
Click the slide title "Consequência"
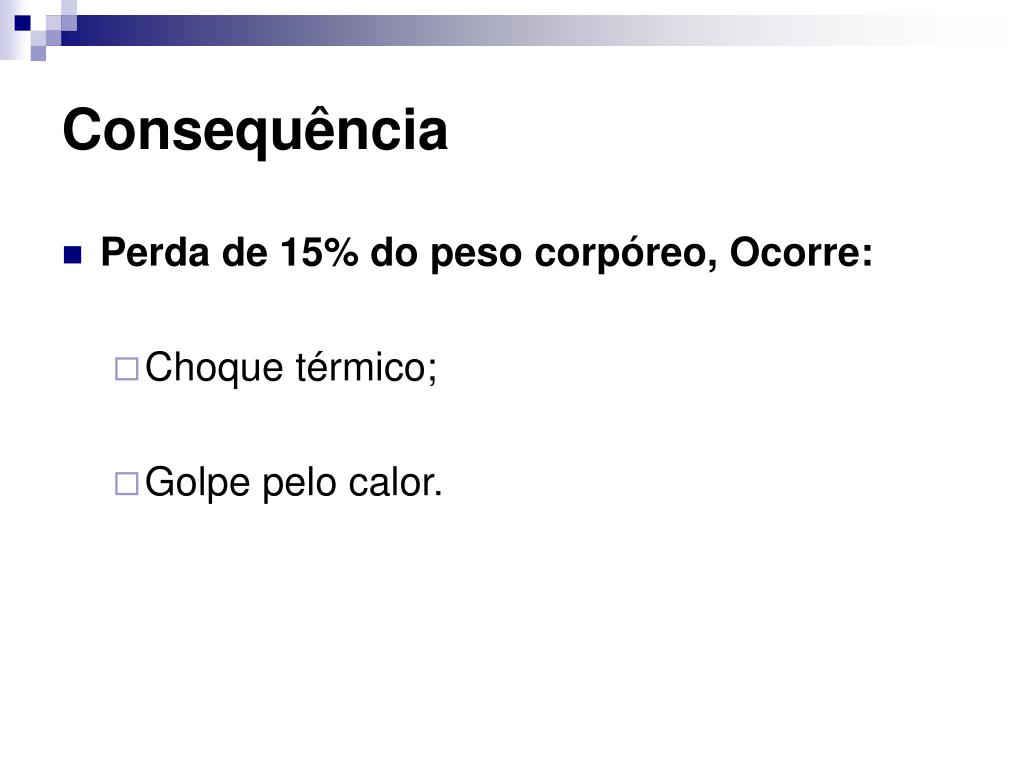255,131
